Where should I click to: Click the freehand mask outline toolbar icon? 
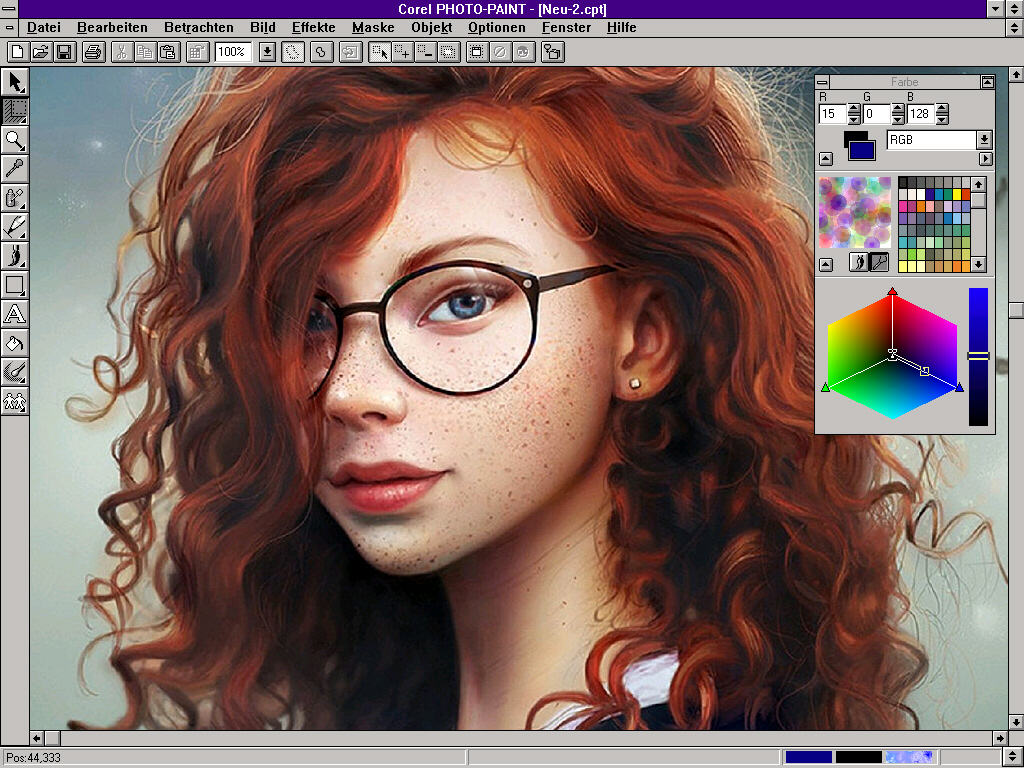click(x=293, y=52)
